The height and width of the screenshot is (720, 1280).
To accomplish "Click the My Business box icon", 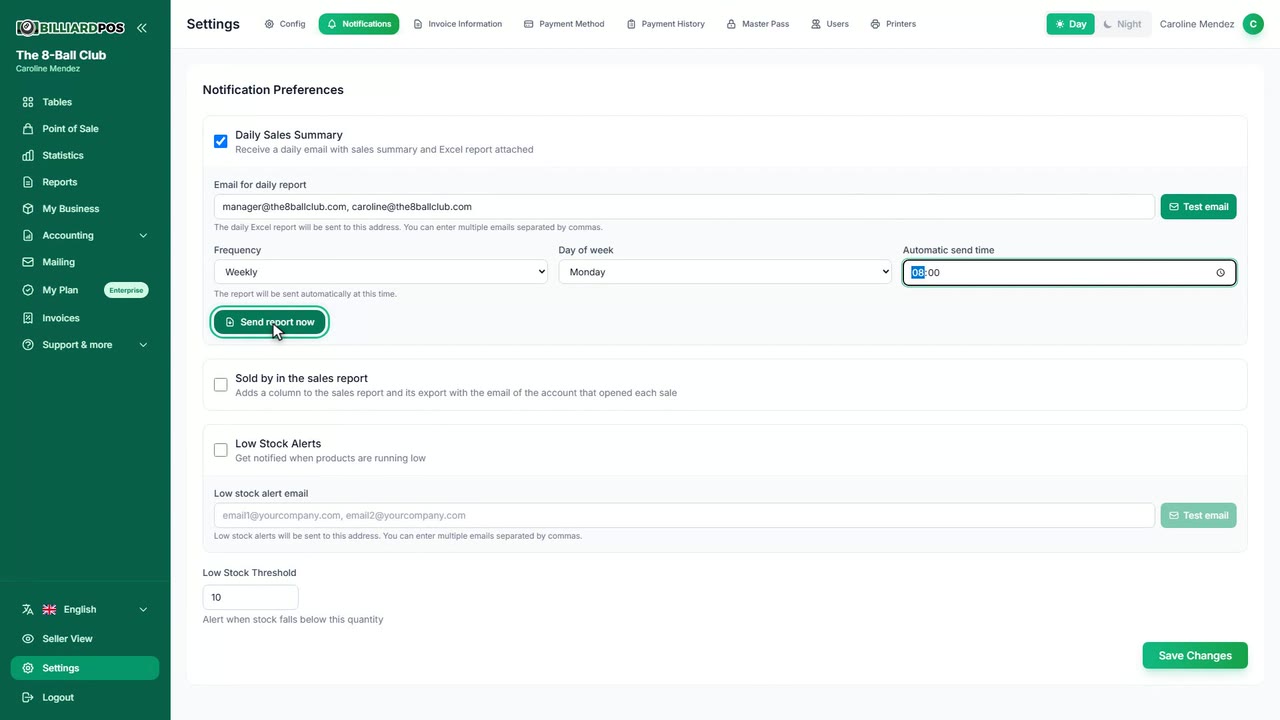I will pyautogui.click(x=28, y=209).
